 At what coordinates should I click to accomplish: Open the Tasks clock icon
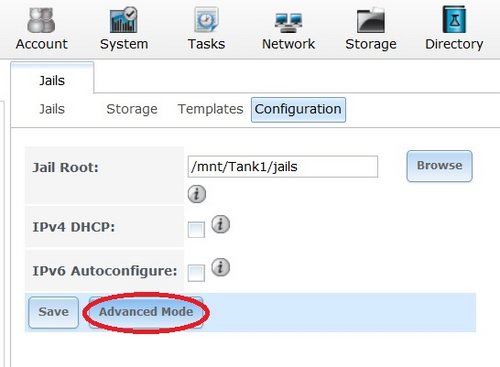(206, 20)
